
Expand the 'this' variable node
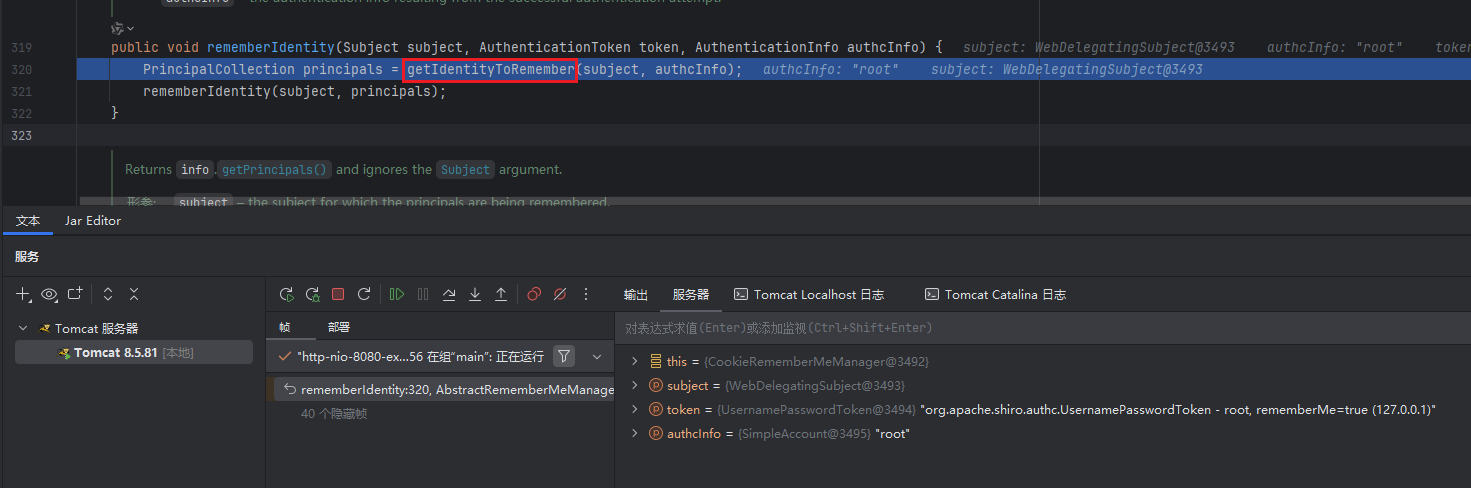click(634, 361)
